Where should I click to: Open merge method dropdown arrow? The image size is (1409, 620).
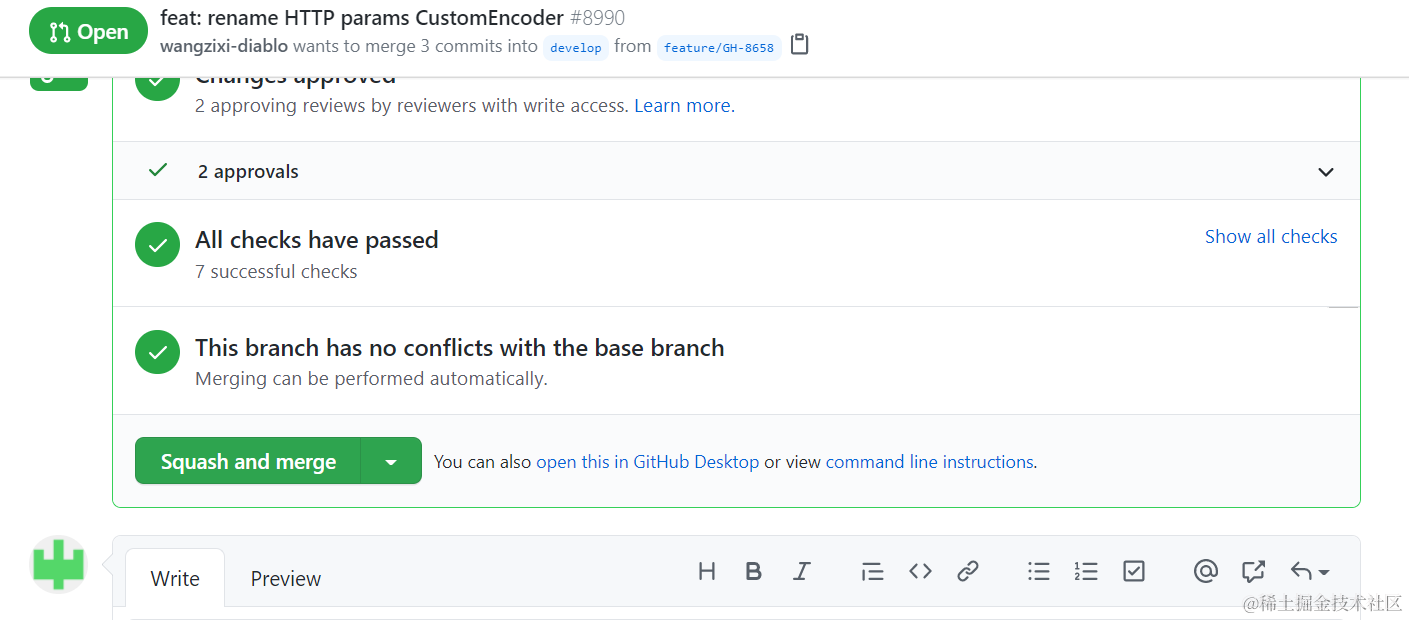391,461
